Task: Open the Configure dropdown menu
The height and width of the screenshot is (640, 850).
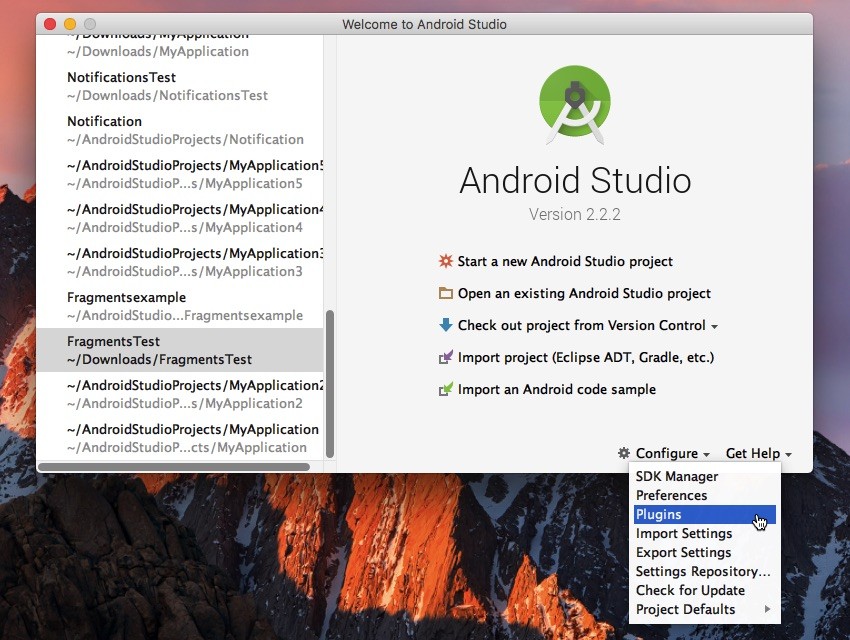Action: [672, 453]
